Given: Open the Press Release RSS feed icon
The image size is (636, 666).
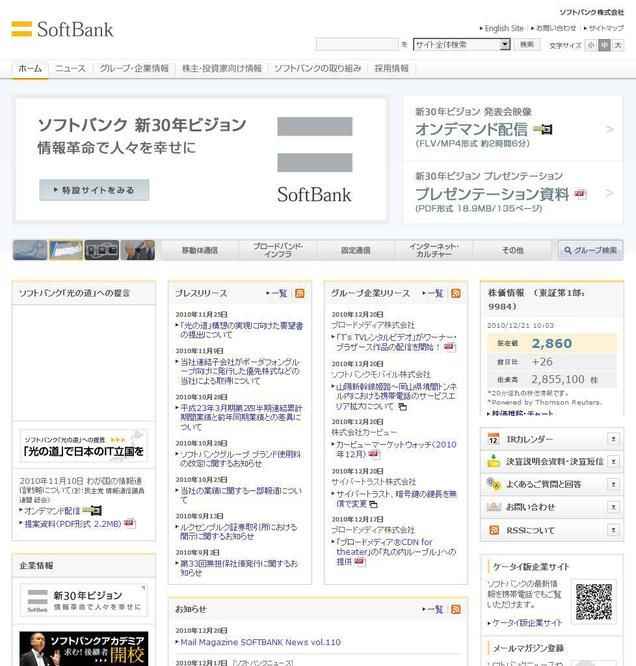Looking at the screenshot, I should [x=300, y=293].
